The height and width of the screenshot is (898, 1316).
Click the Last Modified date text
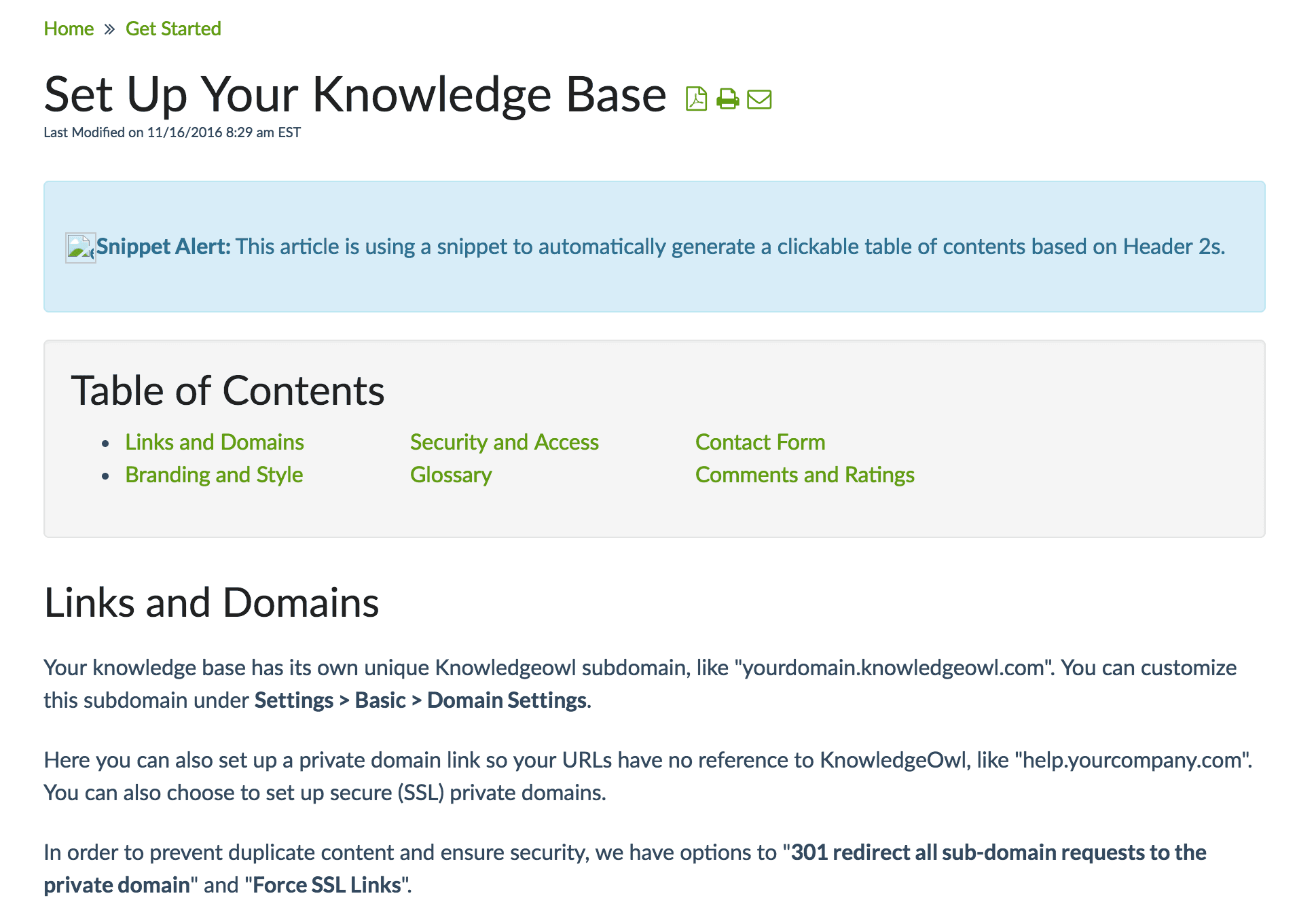[172, 132]
